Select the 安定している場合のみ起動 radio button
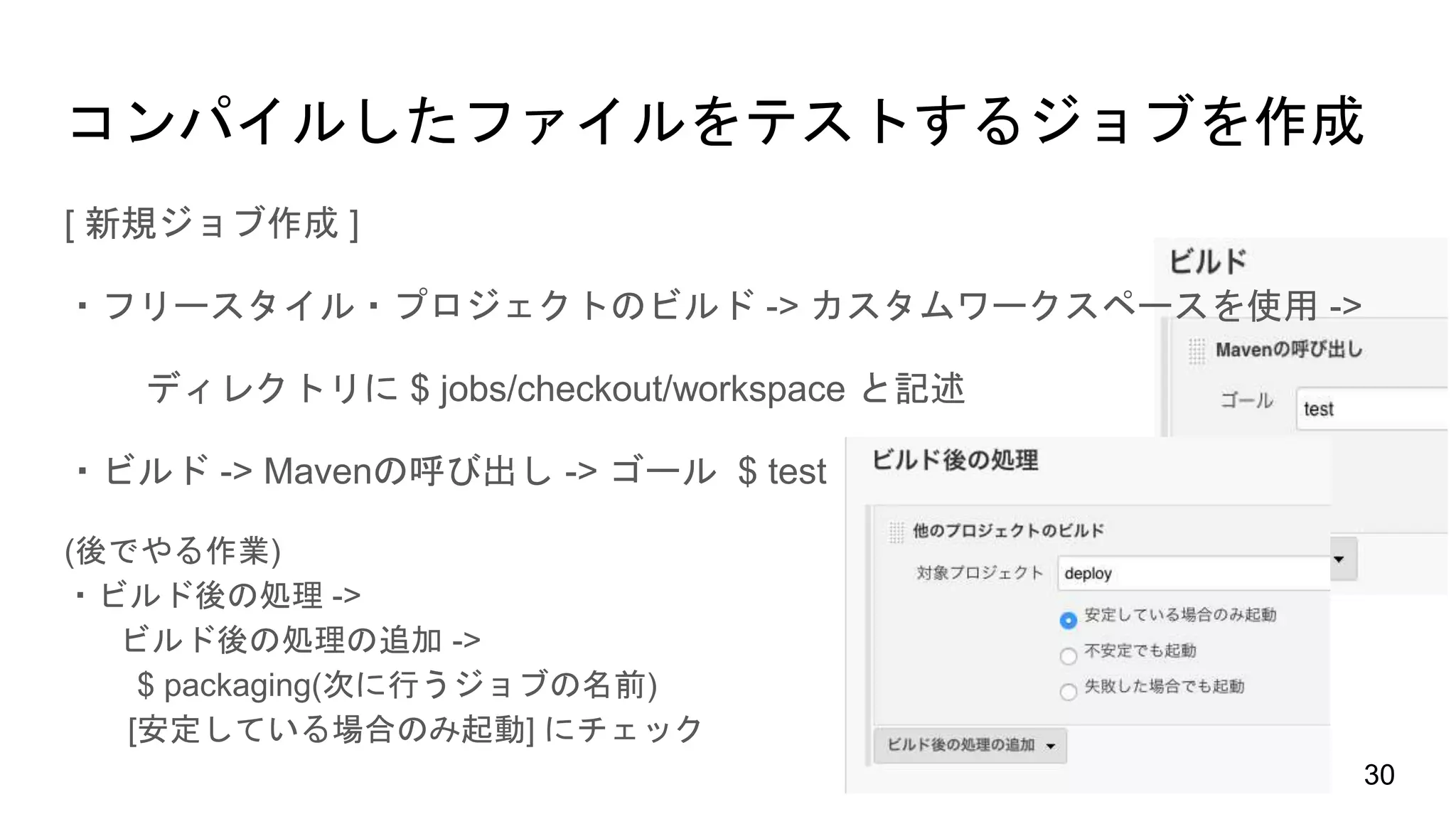 1068,619
